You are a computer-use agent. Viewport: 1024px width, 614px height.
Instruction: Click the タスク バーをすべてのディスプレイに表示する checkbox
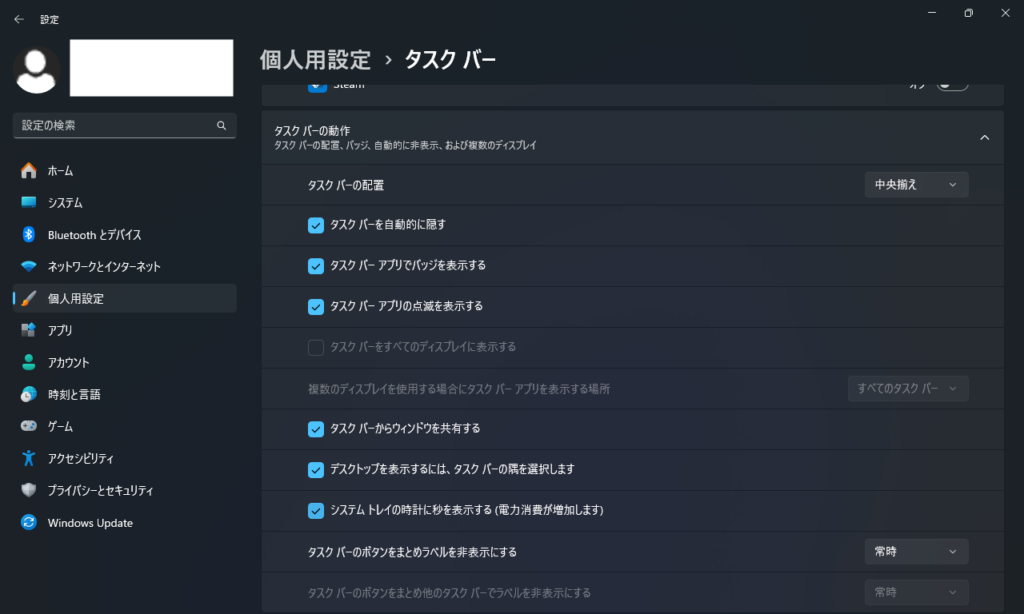point(315,347)
